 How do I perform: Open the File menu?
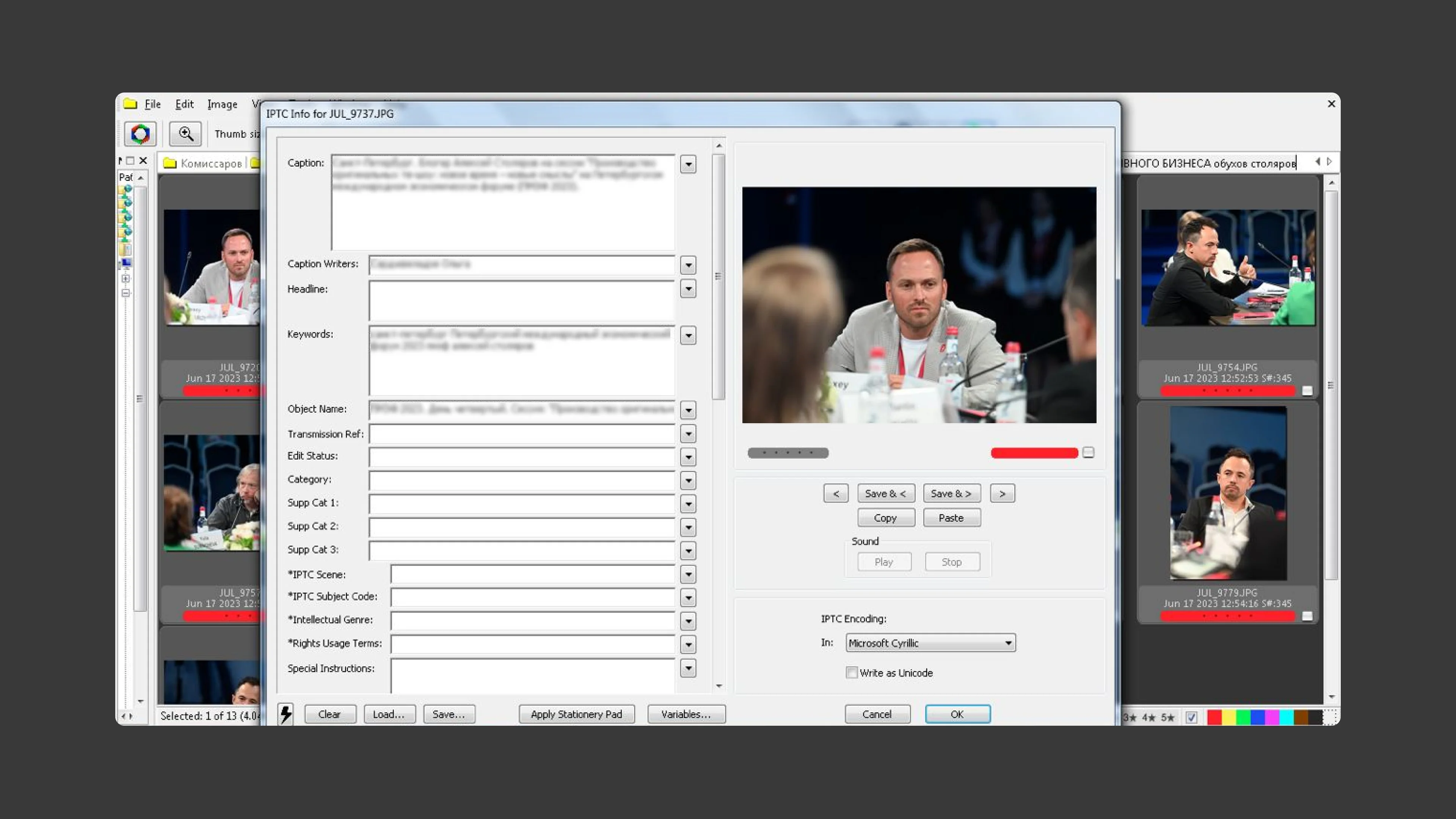152,104
